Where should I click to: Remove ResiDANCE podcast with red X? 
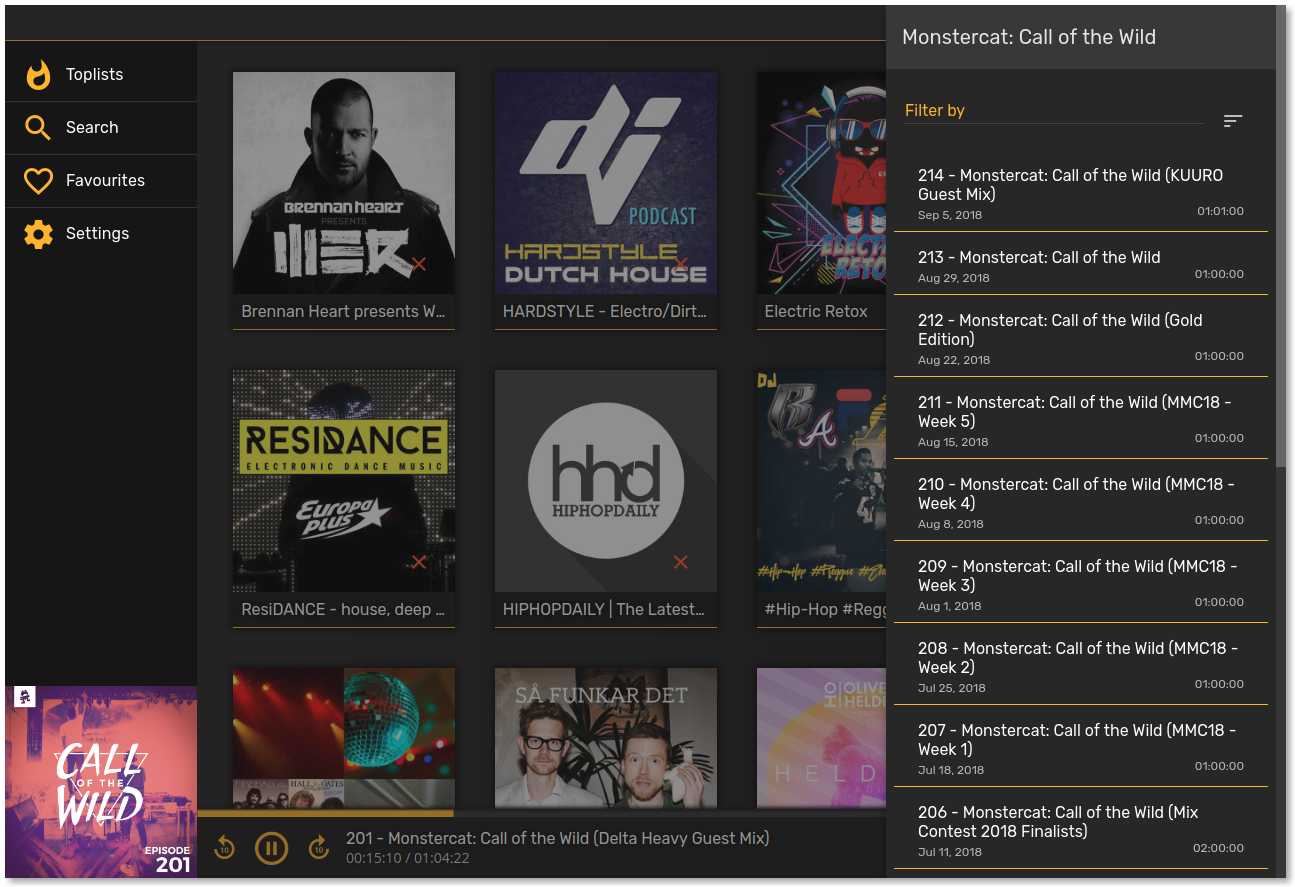(419, 562)
